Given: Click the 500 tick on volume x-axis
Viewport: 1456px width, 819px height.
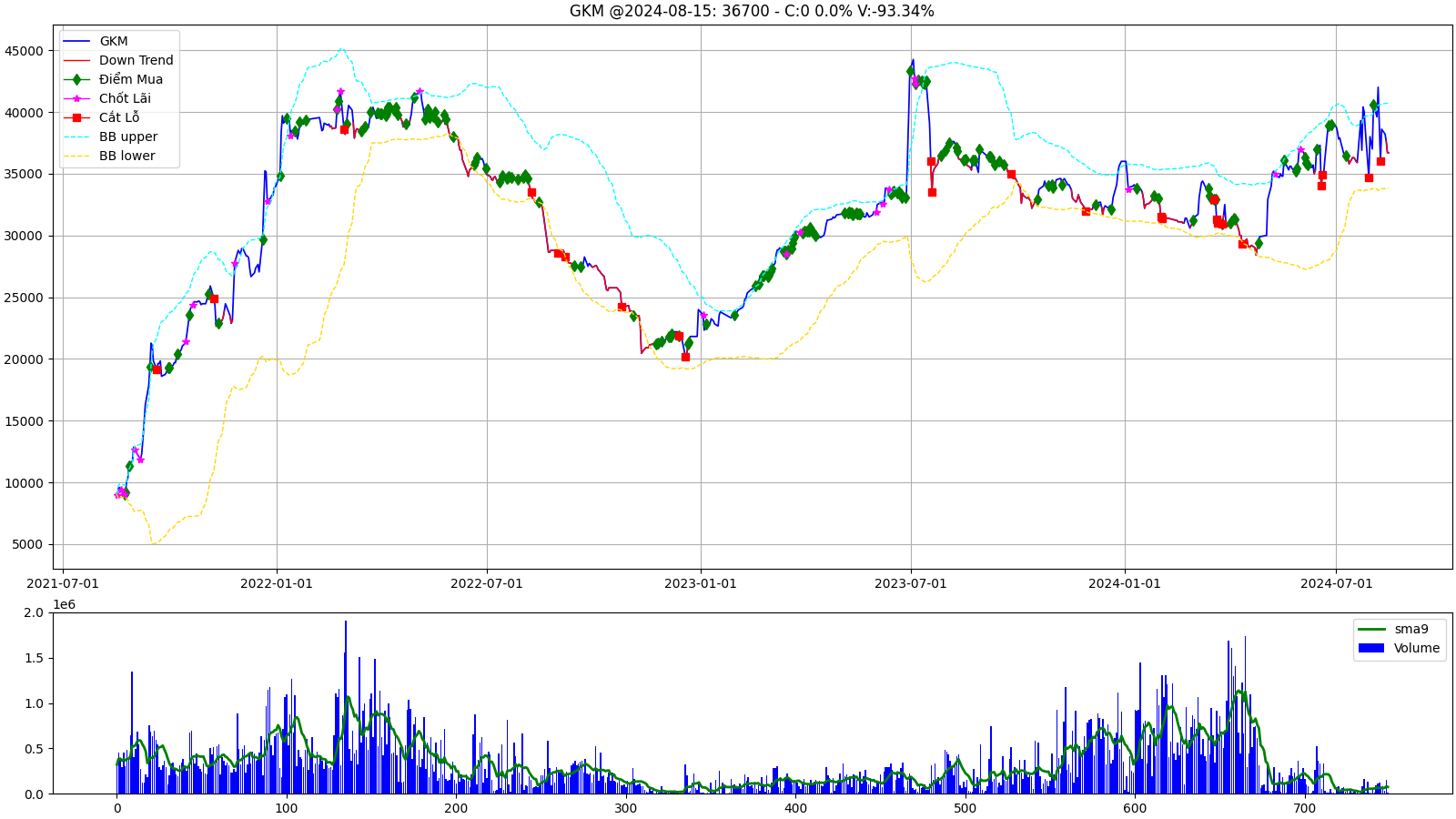Looking at the screenshot, I should click(x=965, y=808).
